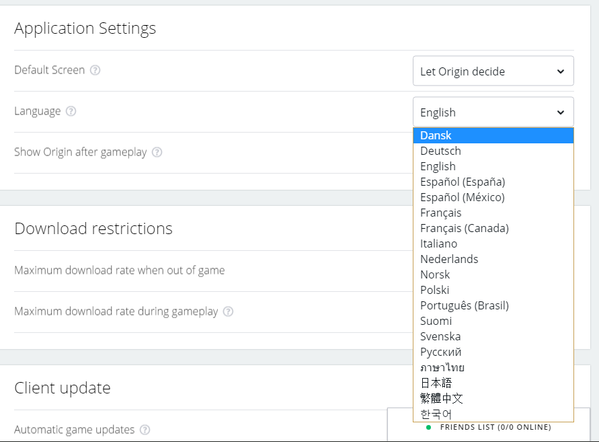The width and height of the screenshot is (599, 442).
Task: Click green online status dot in friends list
Action: click(429, 427)
